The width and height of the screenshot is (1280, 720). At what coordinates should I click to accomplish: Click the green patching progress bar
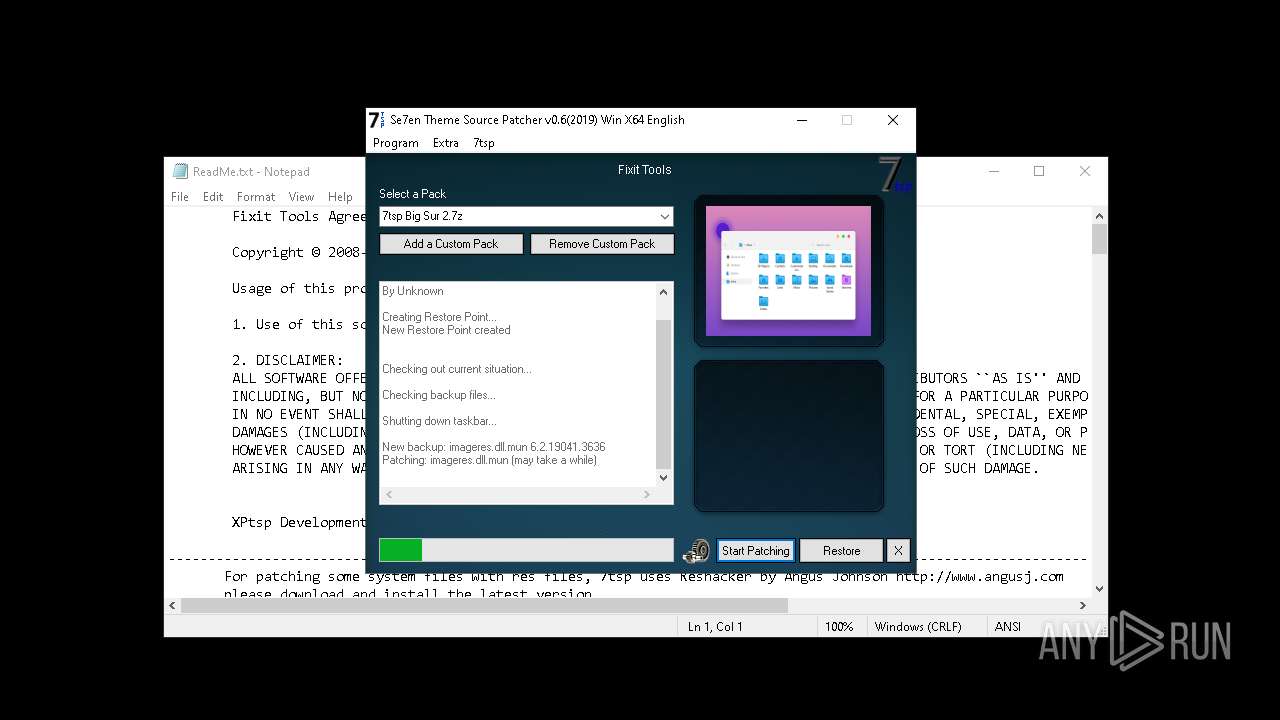click(x=526, y=550)
